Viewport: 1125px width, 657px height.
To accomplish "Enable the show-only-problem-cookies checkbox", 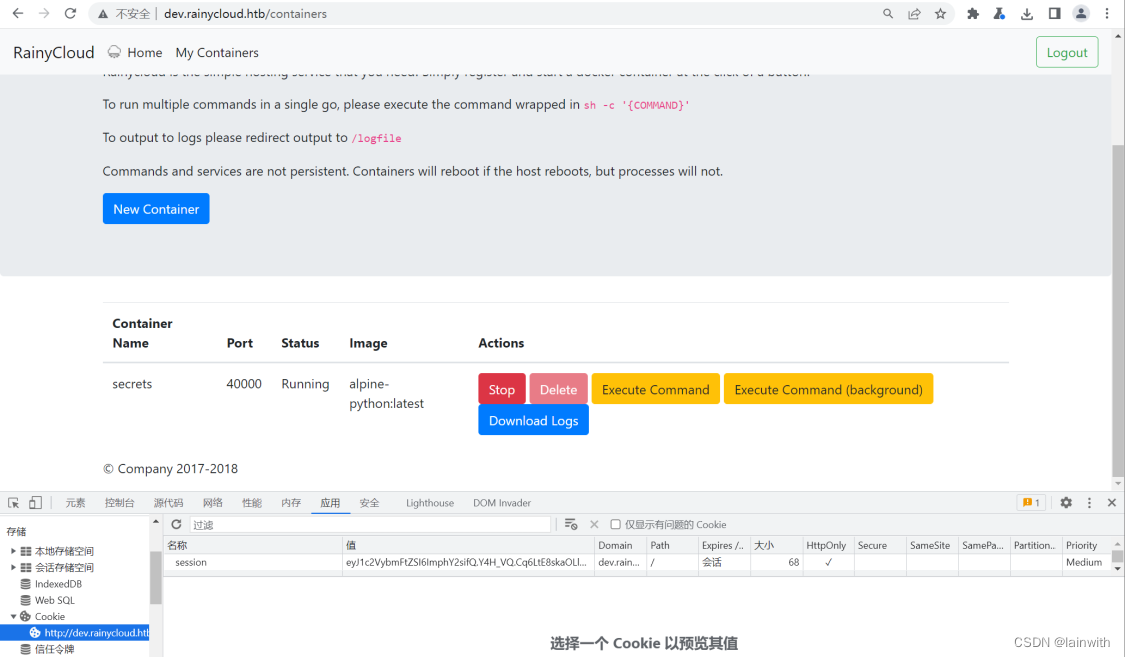I will [616, 524].
